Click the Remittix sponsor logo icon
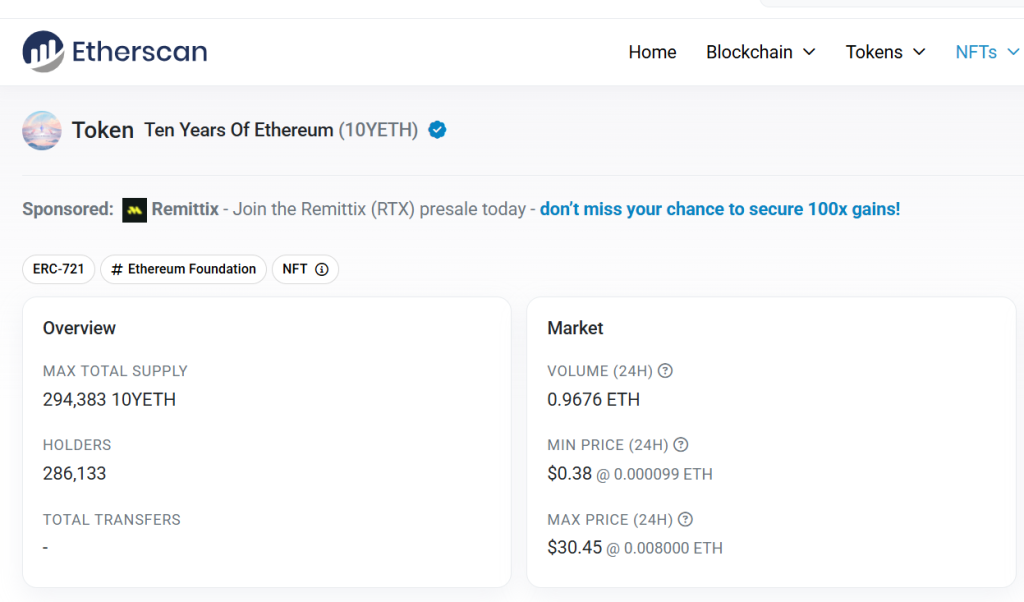Image resolution: width=1024 pixels, height=602 pixels. (135, 210)
